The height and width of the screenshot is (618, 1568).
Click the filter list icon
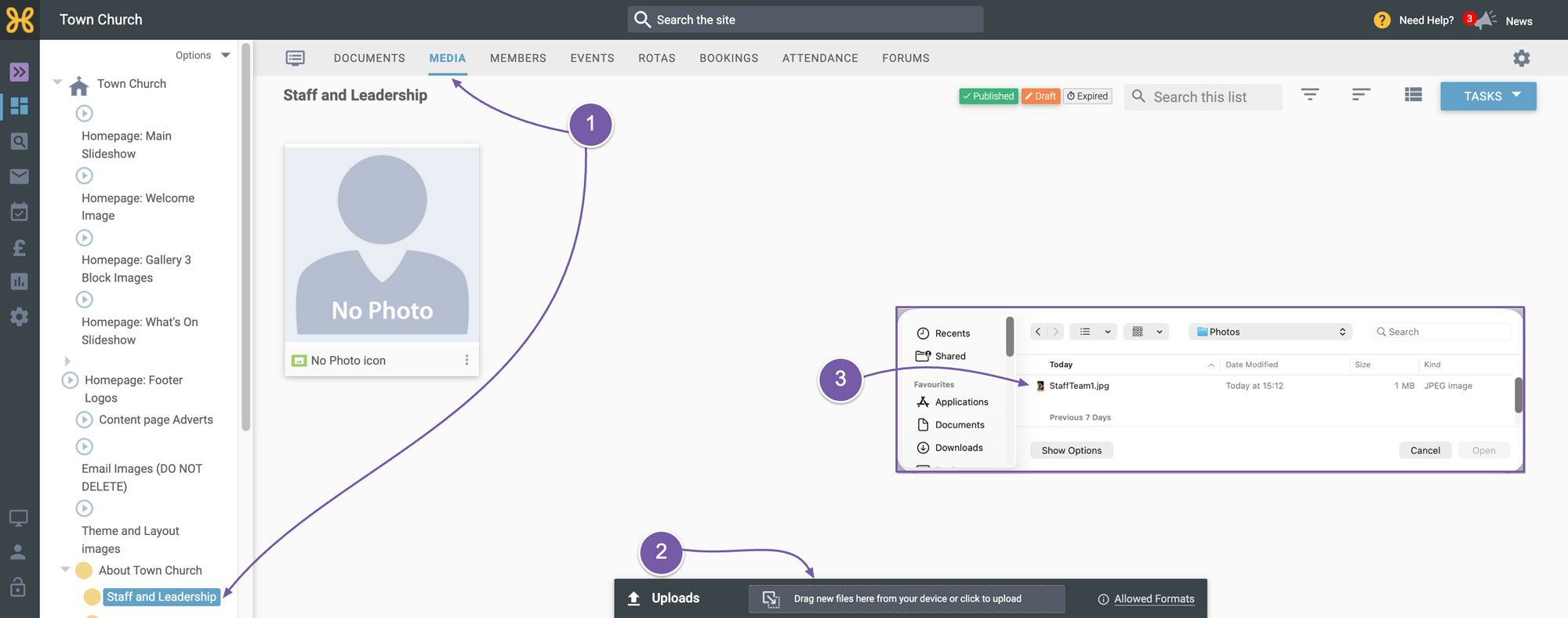pyautogui.click(x=1310, y=95)
